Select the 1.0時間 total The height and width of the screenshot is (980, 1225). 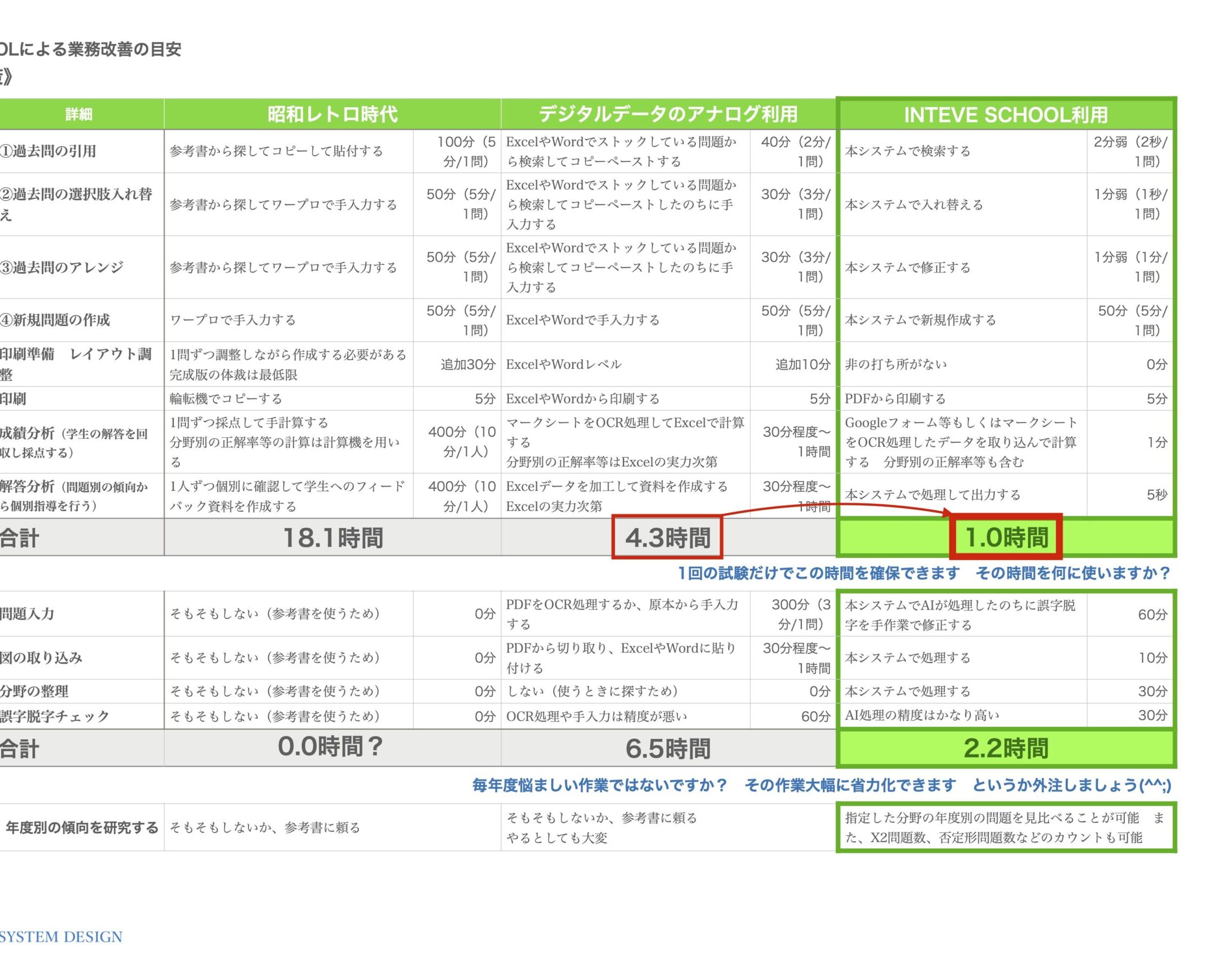point(1006,537)
